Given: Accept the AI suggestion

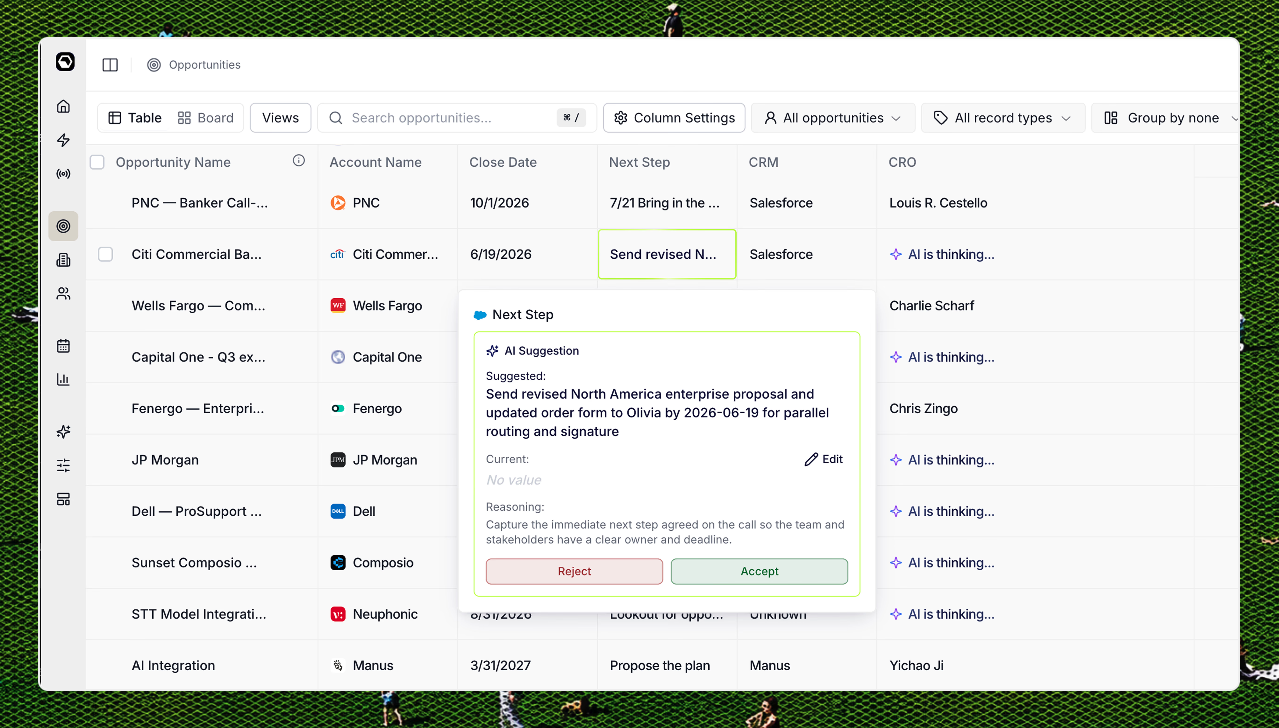Looking at the screenshot, I should (759, 571).
